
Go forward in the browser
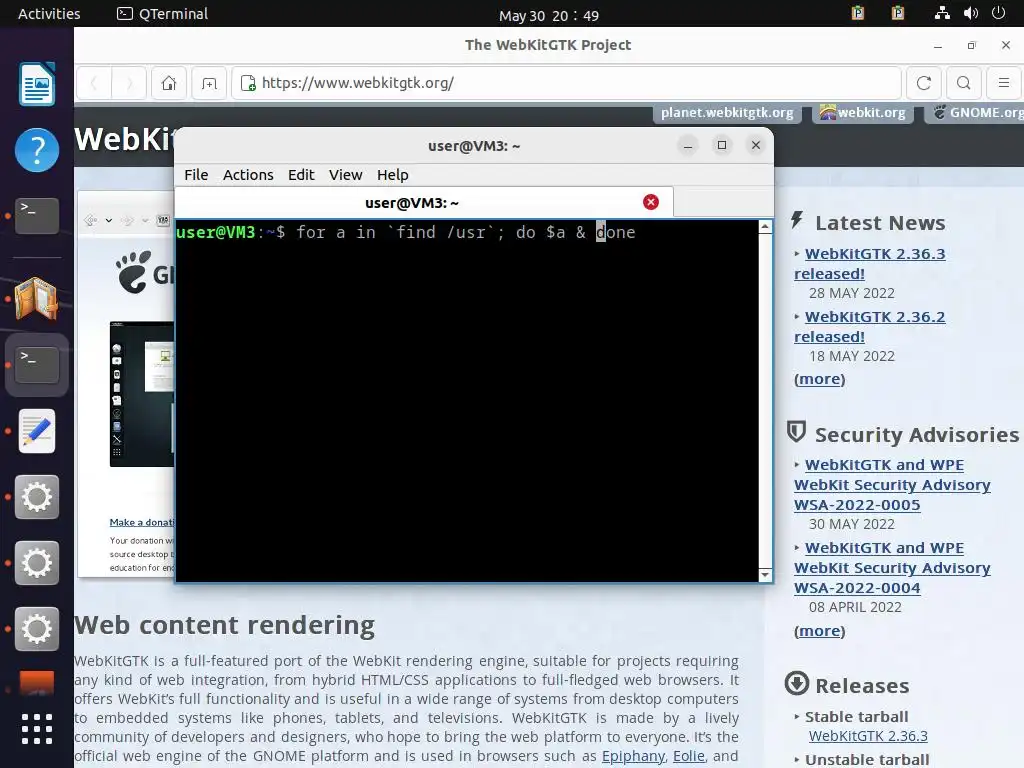(129, 83)
